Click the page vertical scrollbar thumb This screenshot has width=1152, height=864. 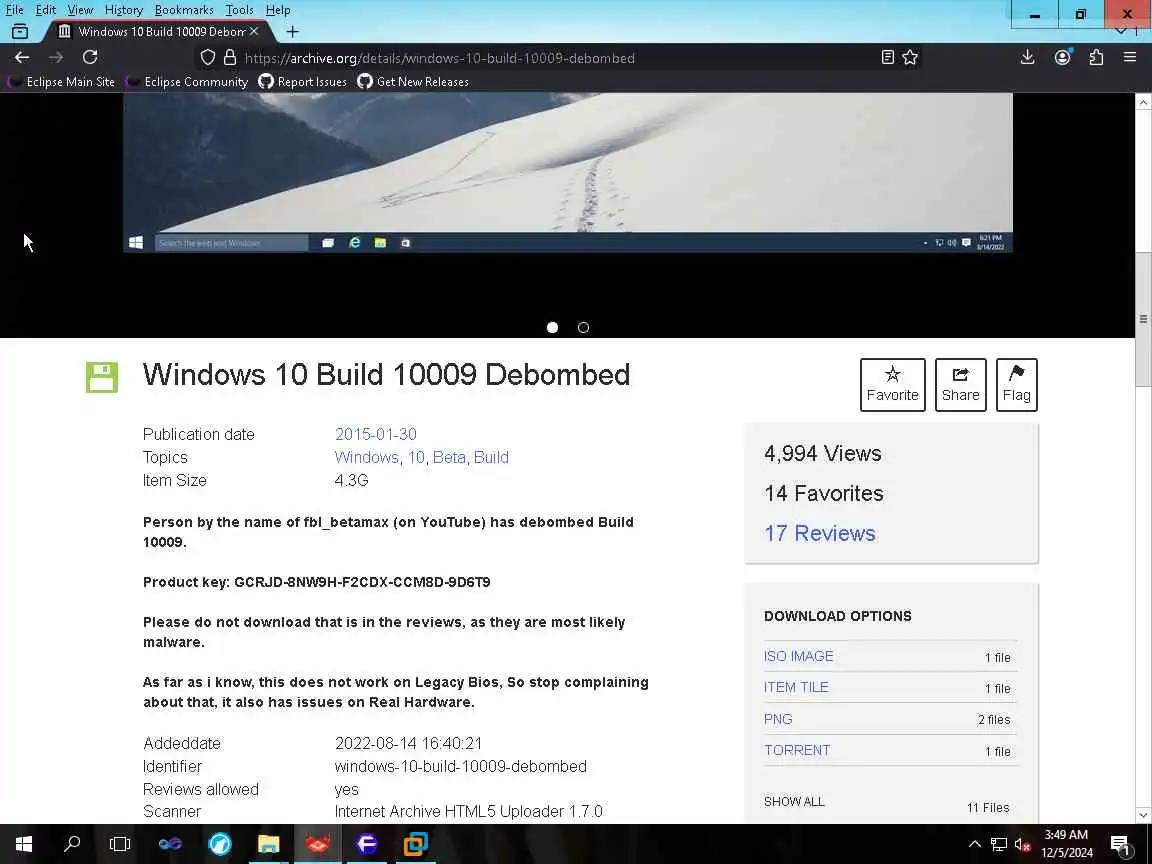[x=1143, y=319]
